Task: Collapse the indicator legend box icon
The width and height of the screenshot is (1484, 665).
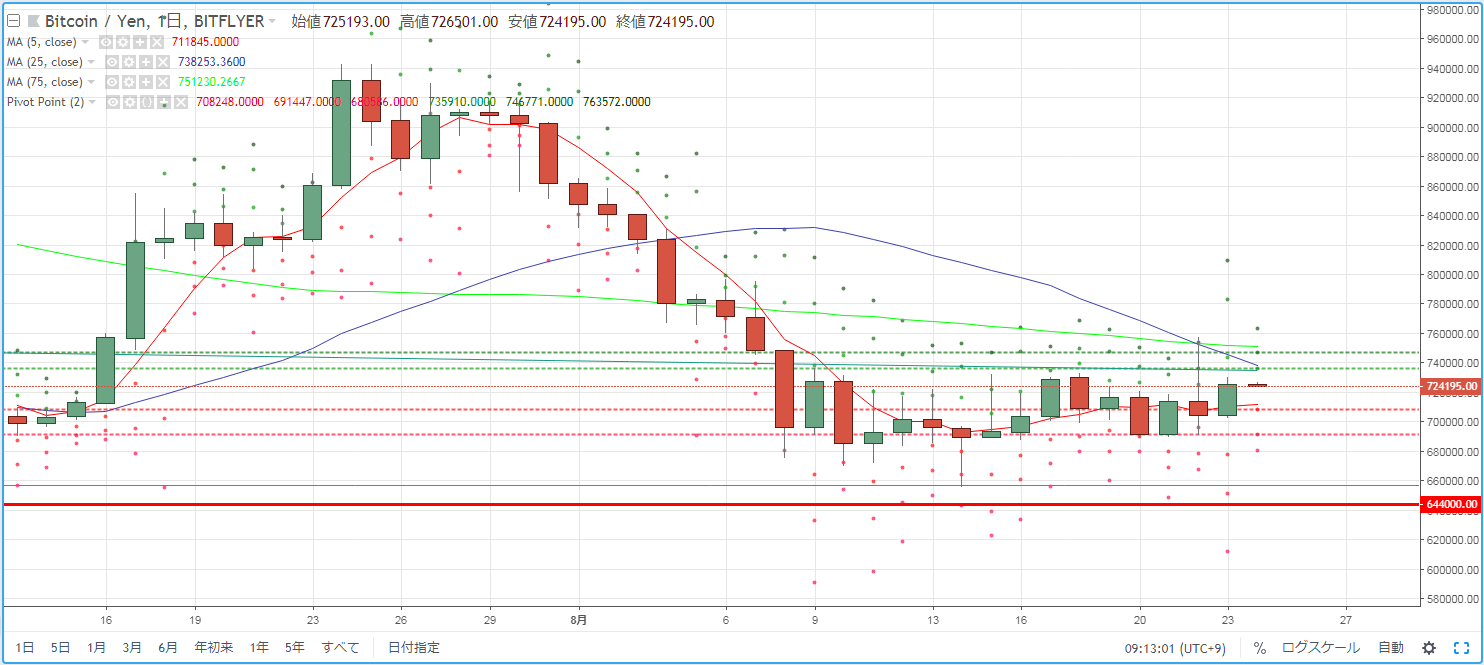Action: pos(13,21)
